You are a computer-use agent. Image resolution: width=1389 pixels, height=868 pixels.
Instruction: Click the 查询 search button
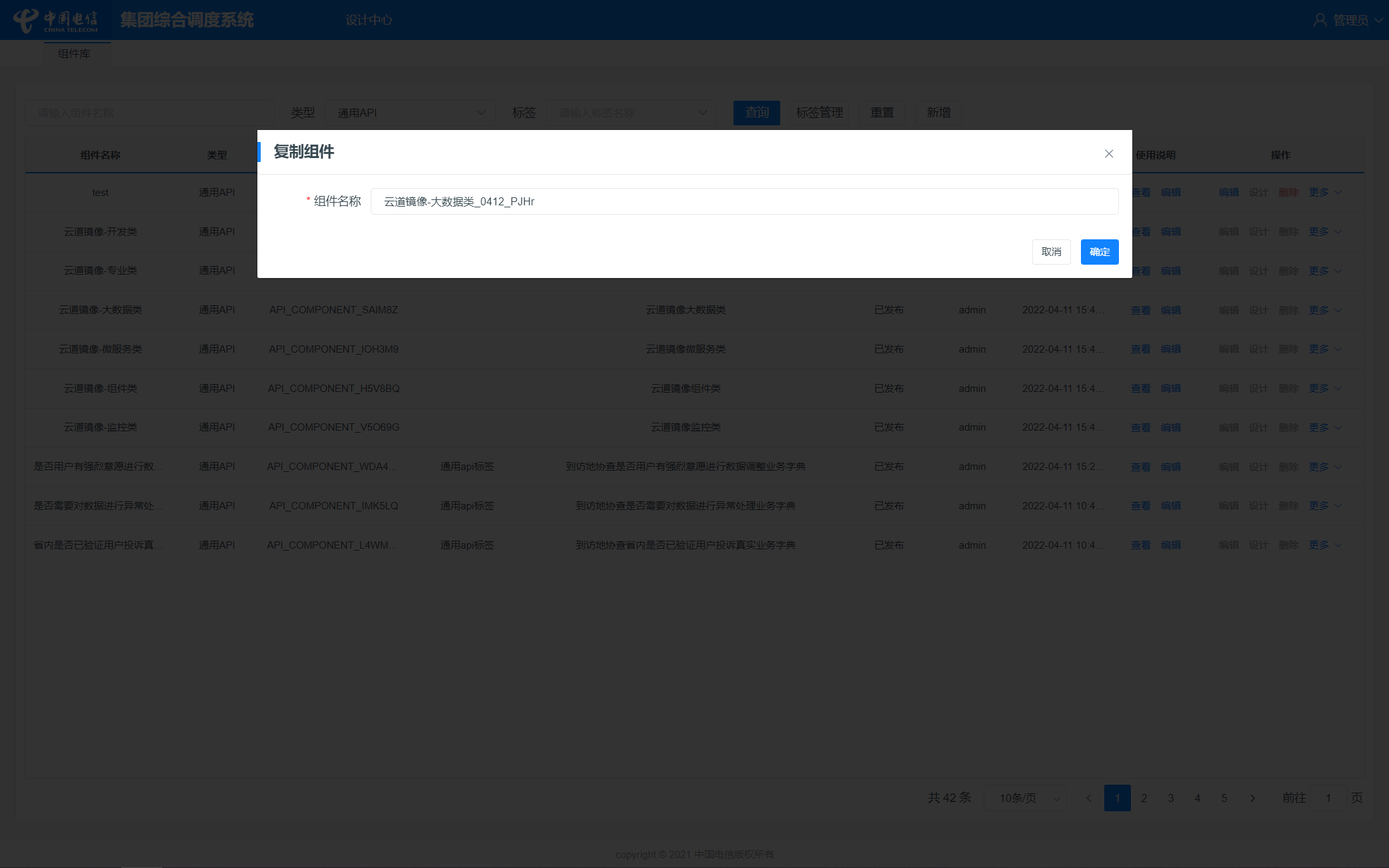click(757, 113)
